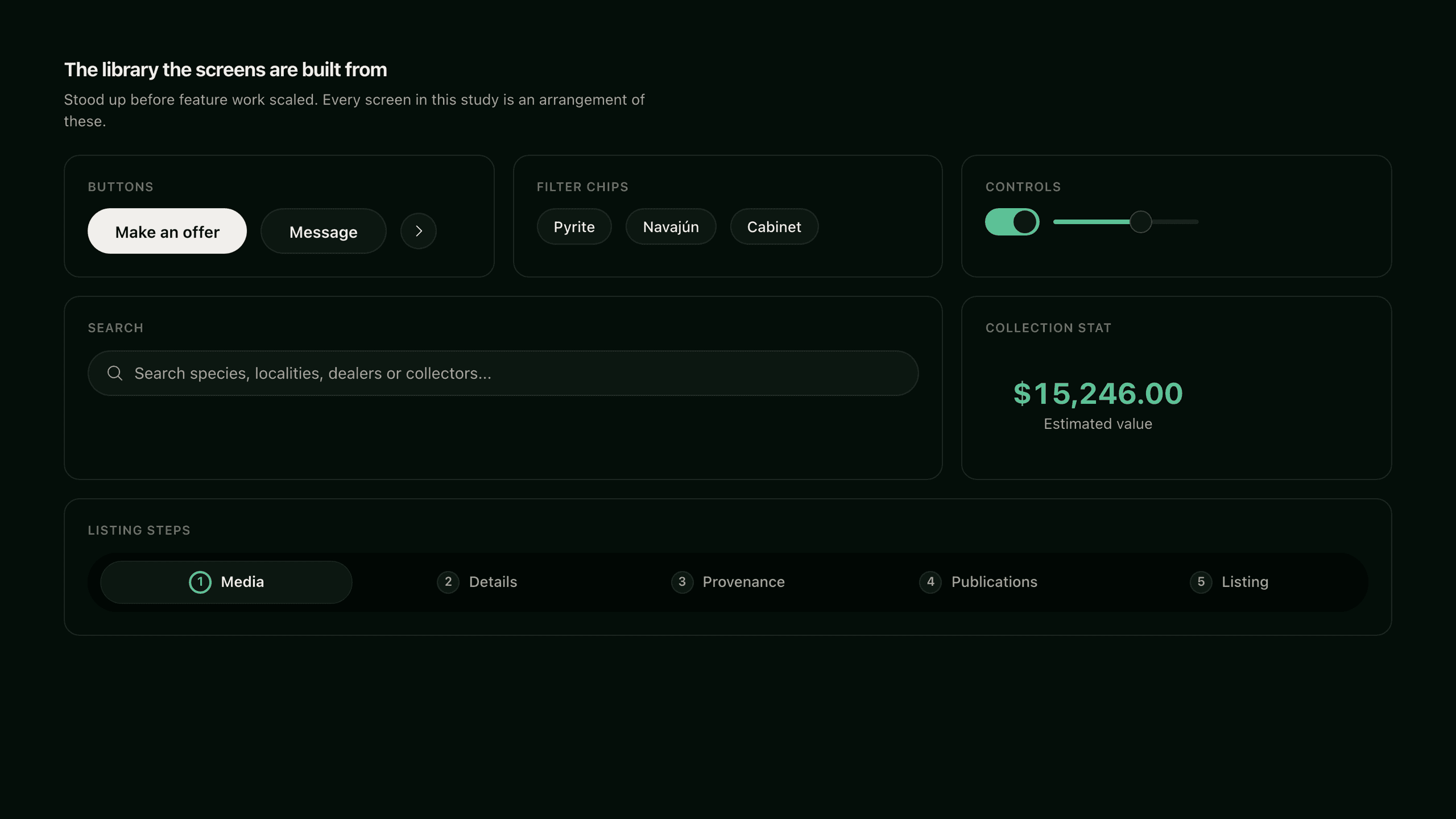
Task: Select the Pyrite filter chip
Action: coord(574,226)
